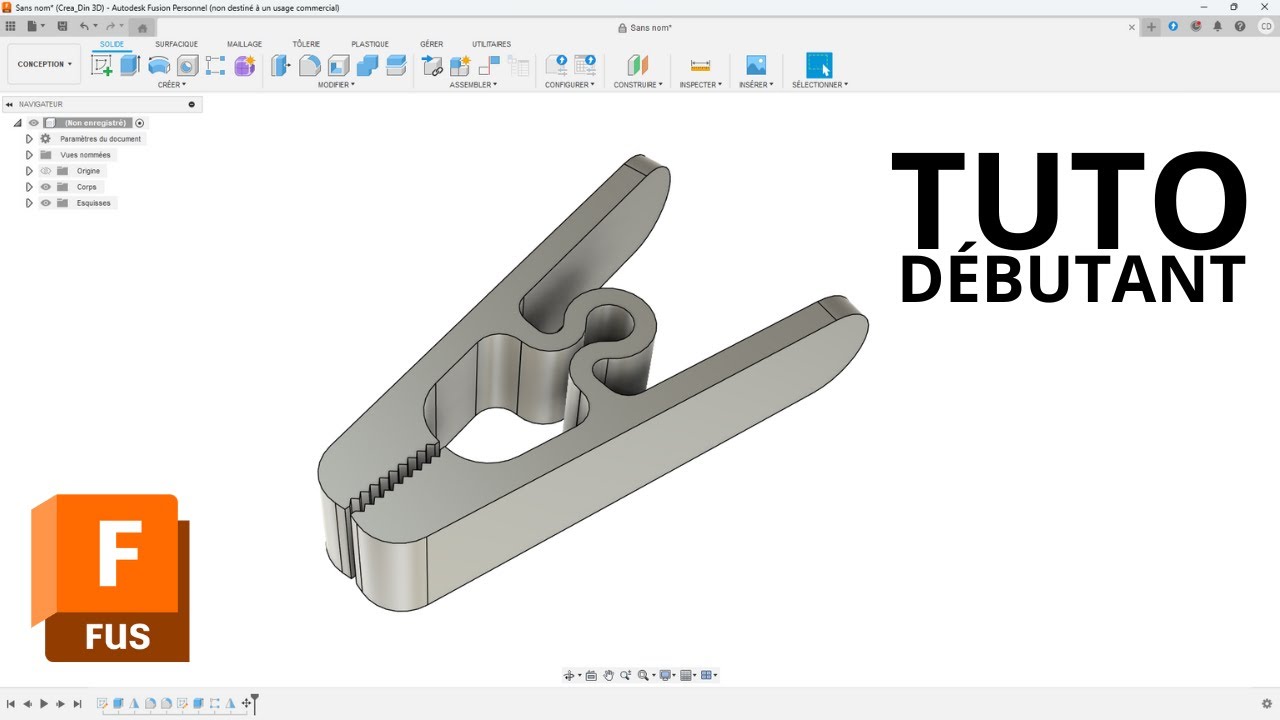Select the Create Sketch tool
The image size is (1280, 720).
click(102, 66)
